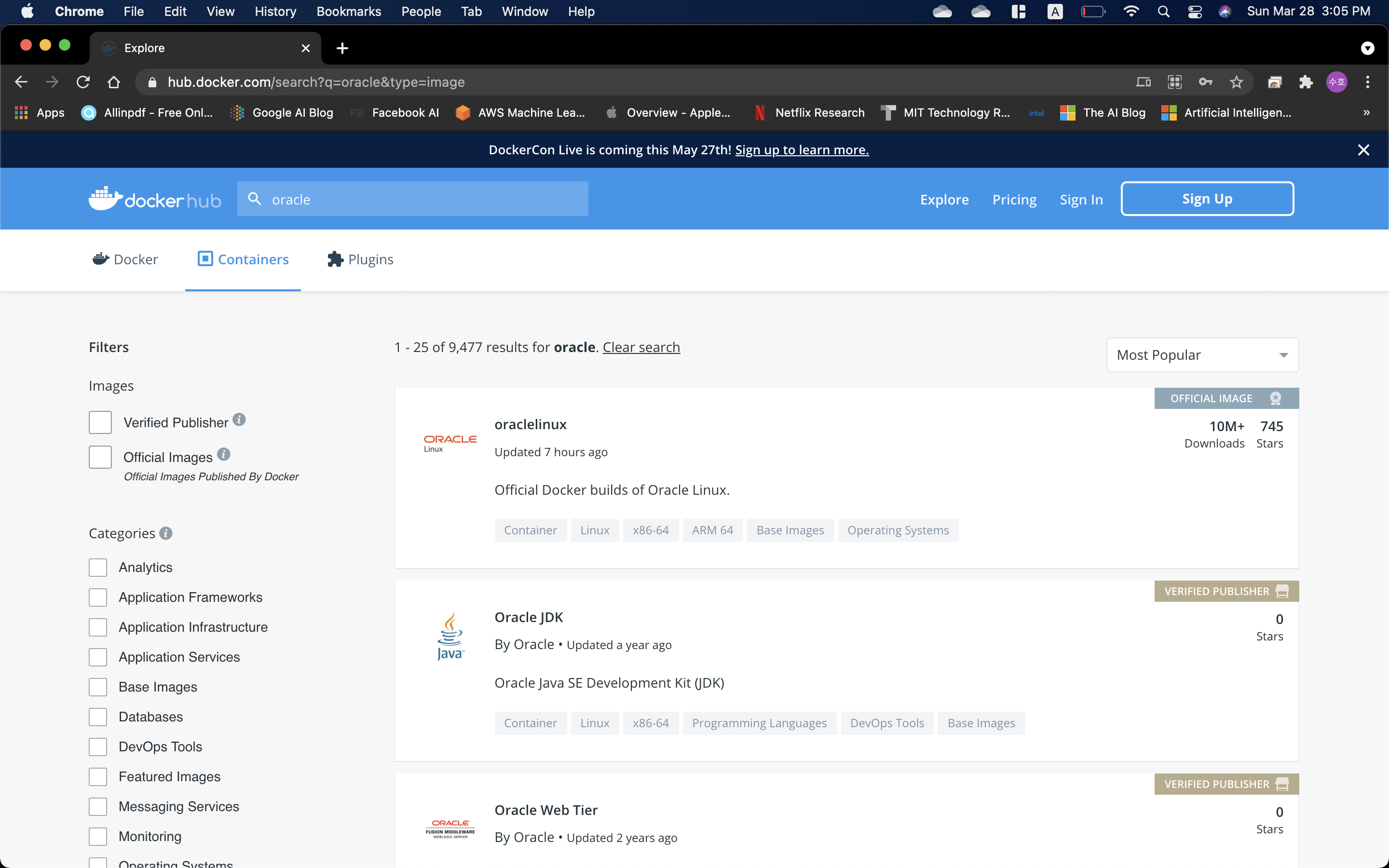Image resolution: width=1389 pixels, height=868 pixels.
Task: Open the Explore link in header
Action: [944, 199]
